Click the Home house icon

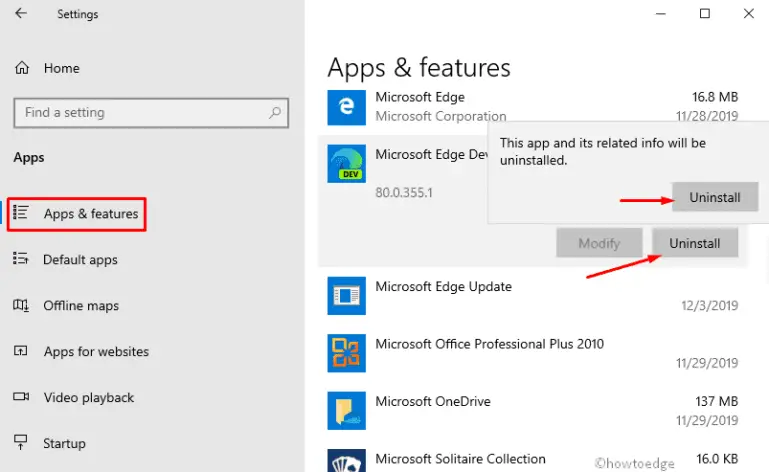pos(22,68)
